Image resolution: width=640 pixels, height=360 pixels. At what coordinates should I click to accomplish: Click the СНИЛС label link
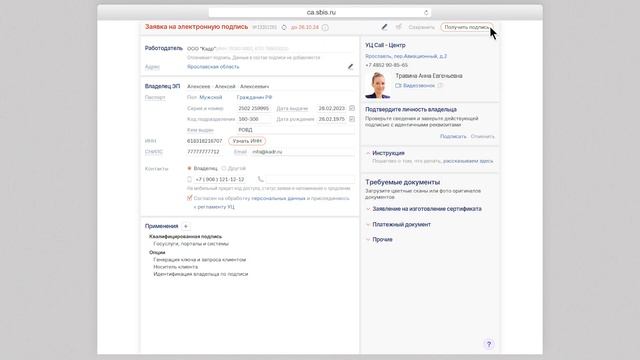(x=154, y=152)
